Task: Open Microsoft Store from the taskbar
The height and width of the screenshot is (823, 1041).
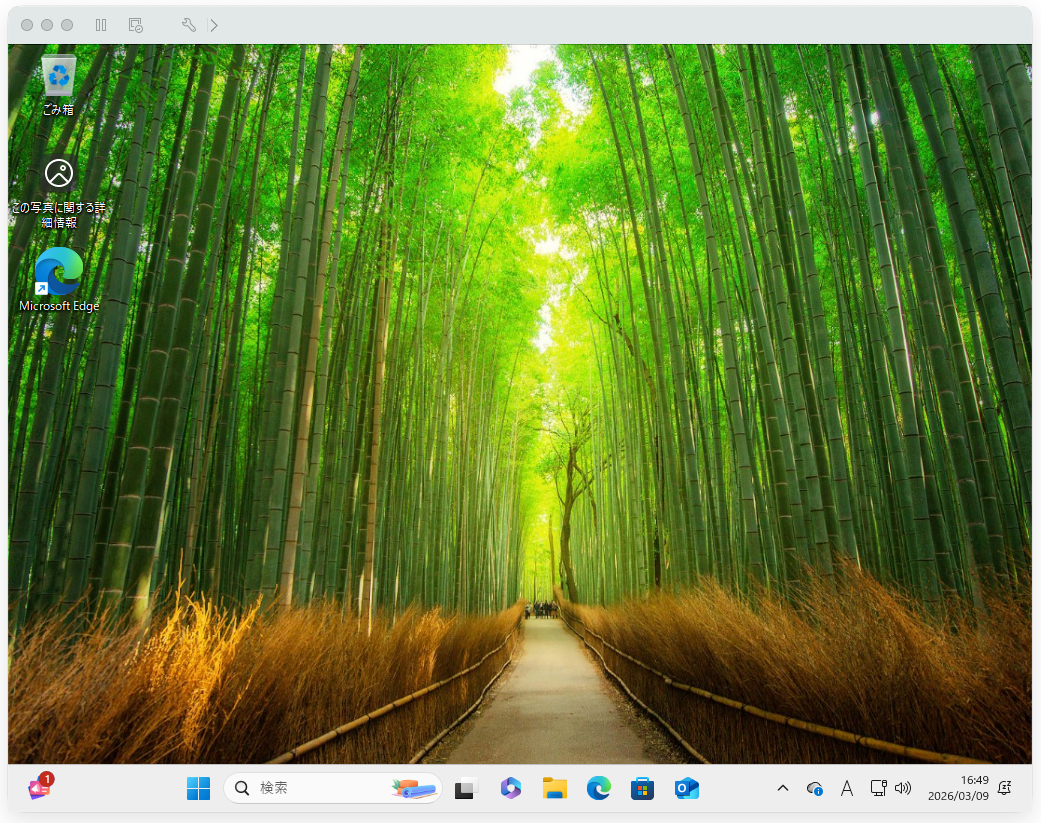Action: [x=642, y=789]
